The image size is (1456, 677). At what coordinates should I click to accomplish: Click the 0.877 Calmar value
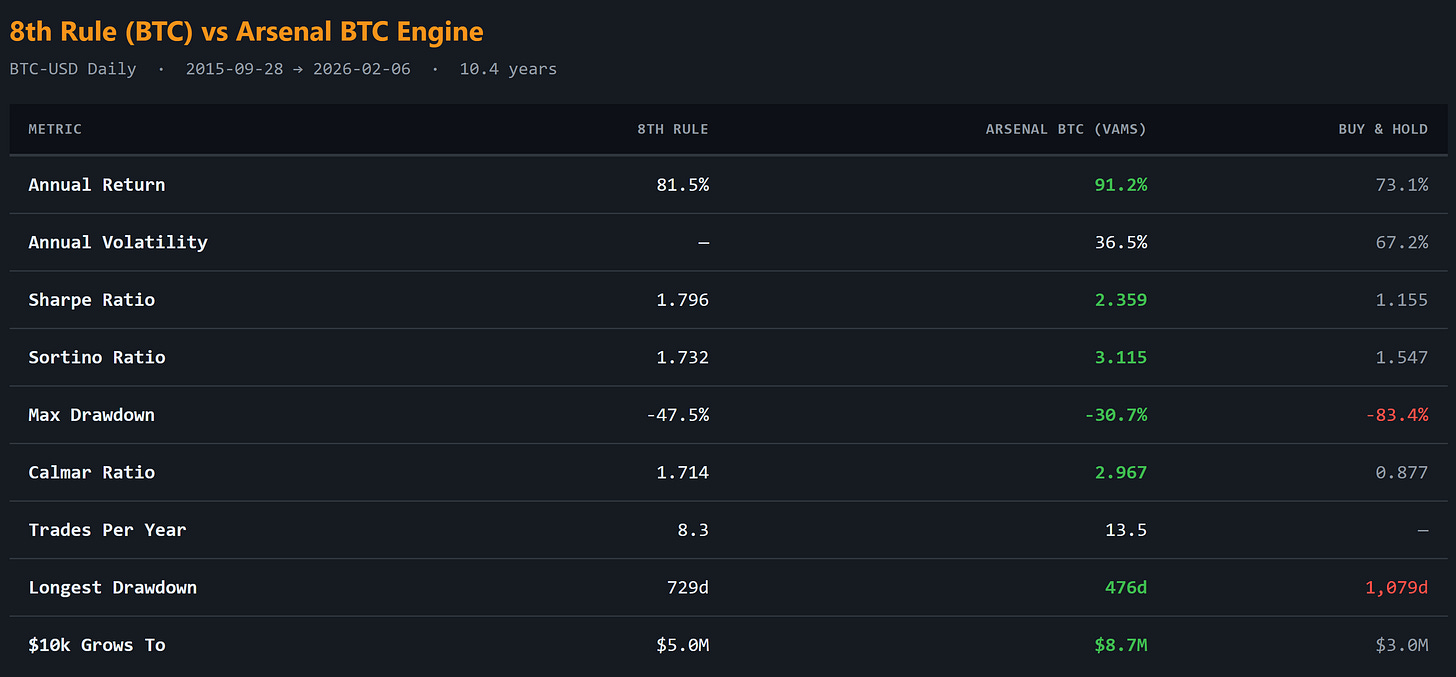click(x=1401, y=472)
